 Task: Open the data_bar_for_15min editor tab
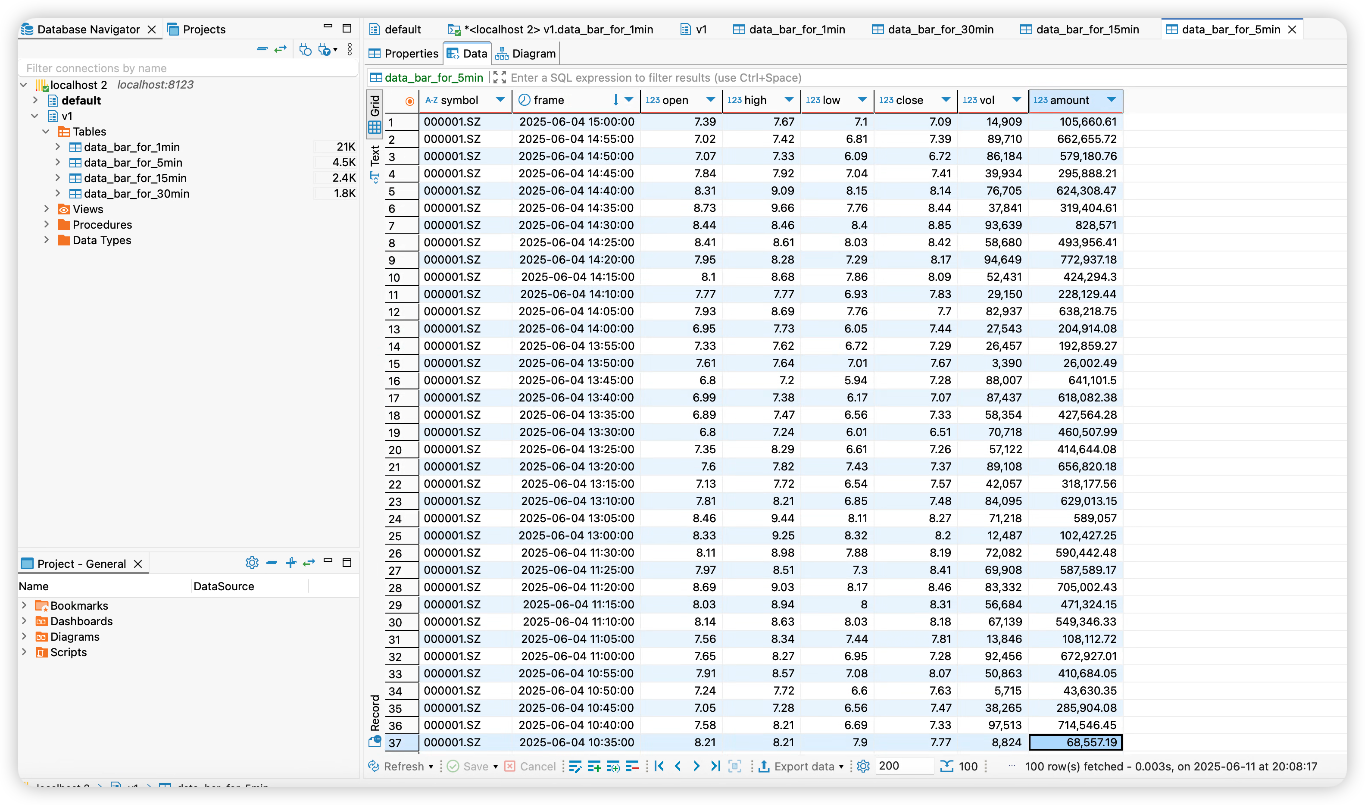point(1079,29)
